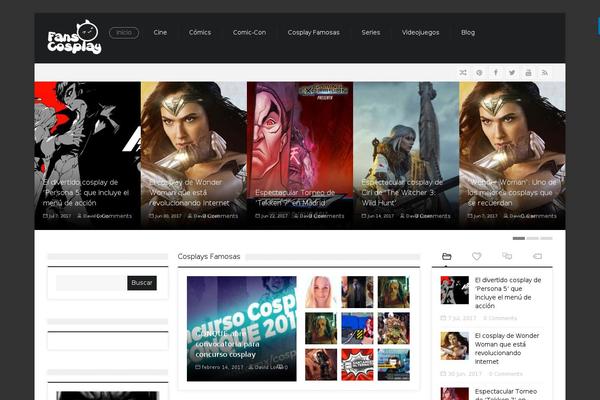Click the Buscar search button
This screenshot has height=400, width=600.
pyautogui.click(x=142, y=283)
